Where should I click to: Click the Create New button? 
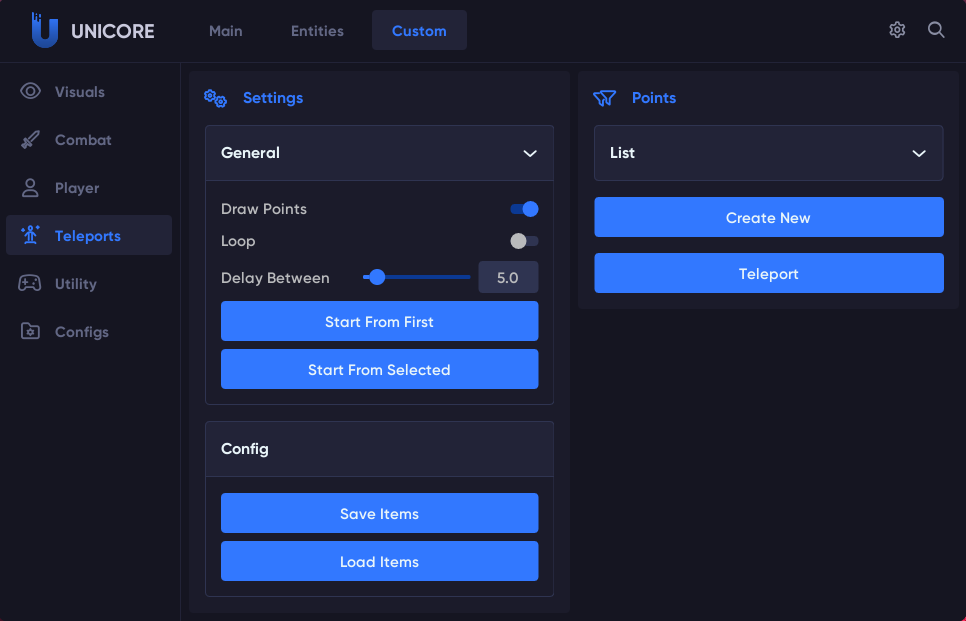768,218
